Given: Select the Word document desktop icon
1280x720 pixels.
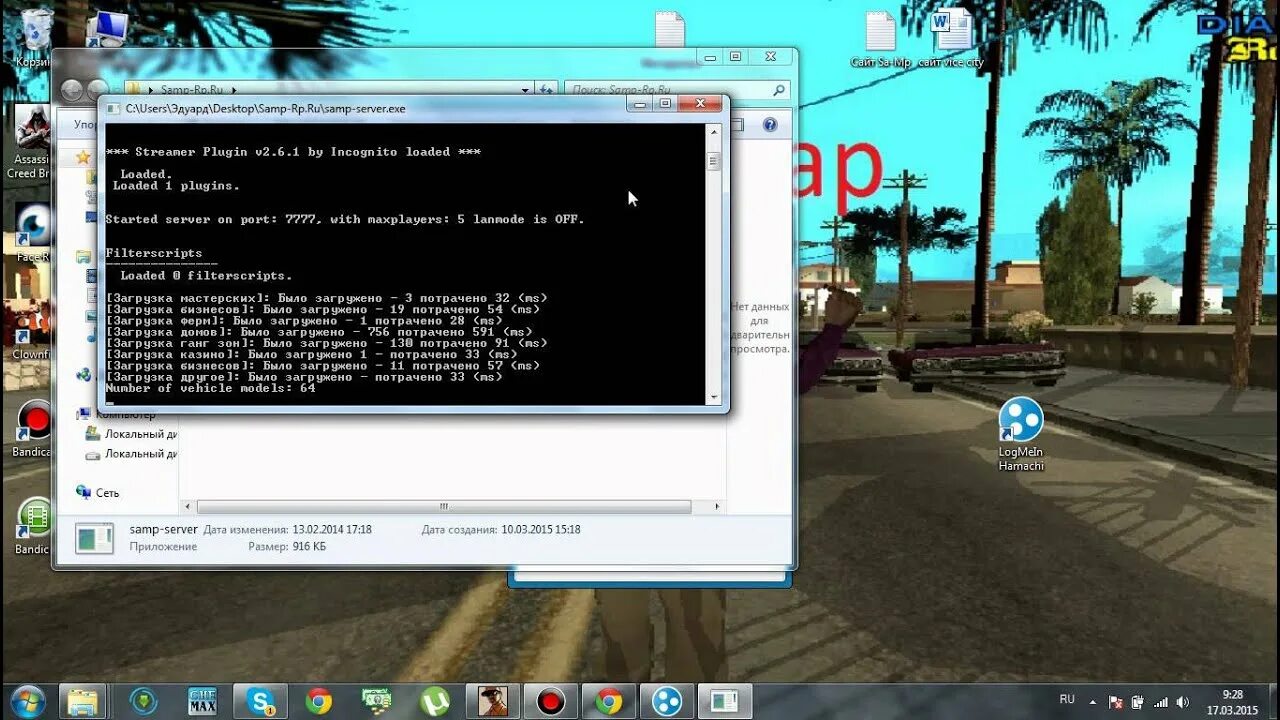Looking at the screenshot, I should pos(951,38).
